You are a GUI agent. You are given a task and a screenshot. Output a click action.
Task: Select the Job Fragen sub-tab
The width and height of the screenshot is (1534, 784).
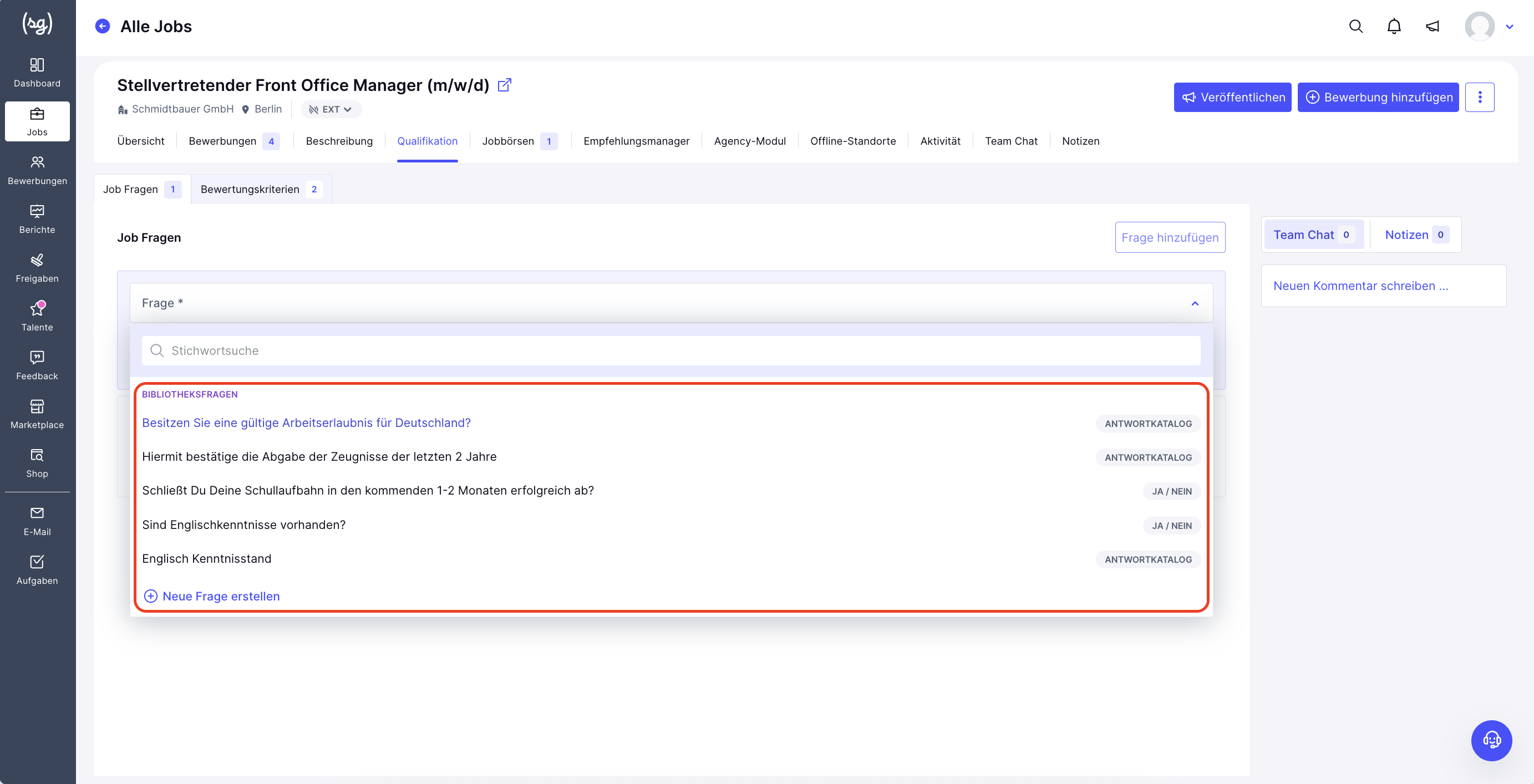(x=143, y=189)
